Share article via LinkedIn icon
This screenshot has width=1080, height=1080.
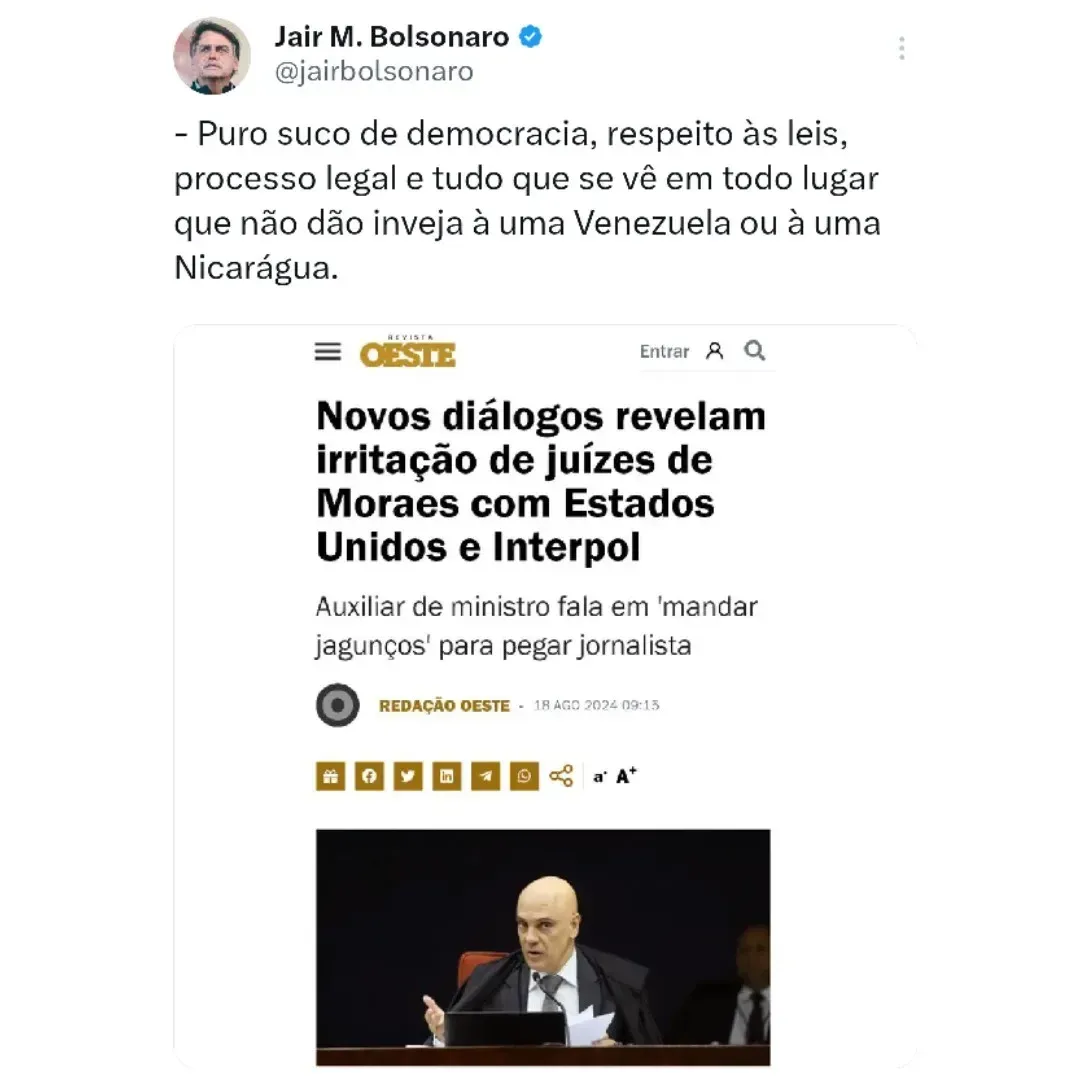point(446,776)
